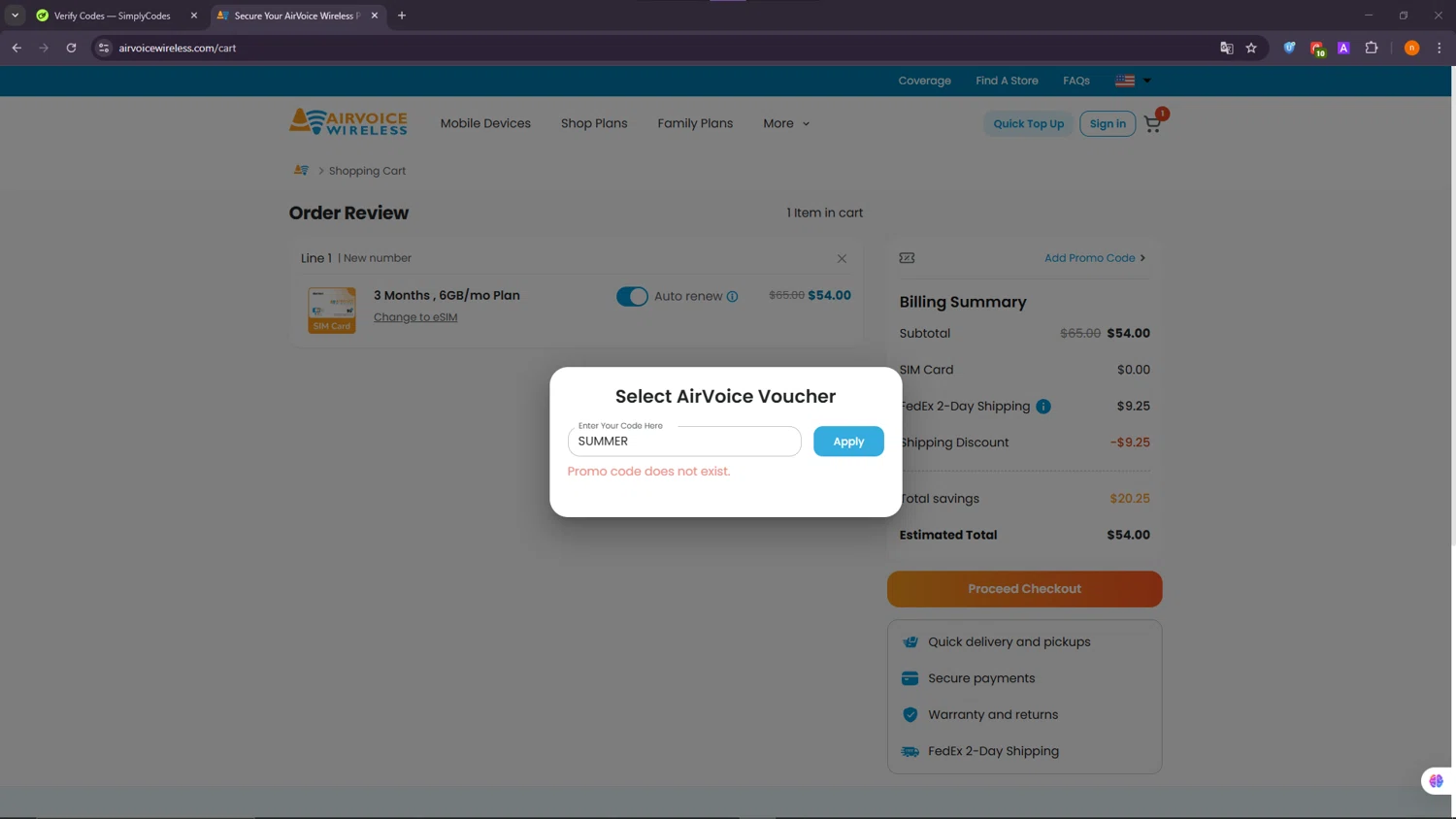Click the SIM Card product thumbnail

[332, 310]
